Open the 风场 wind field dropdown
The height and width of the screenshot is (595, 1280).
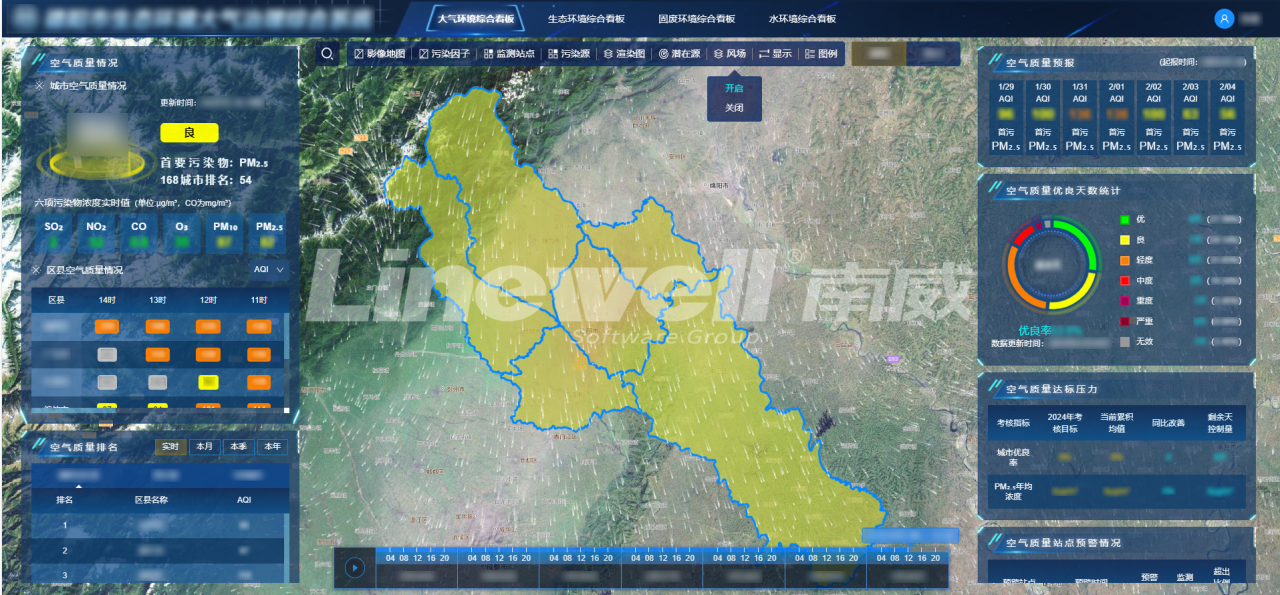(x=729, y=54)
